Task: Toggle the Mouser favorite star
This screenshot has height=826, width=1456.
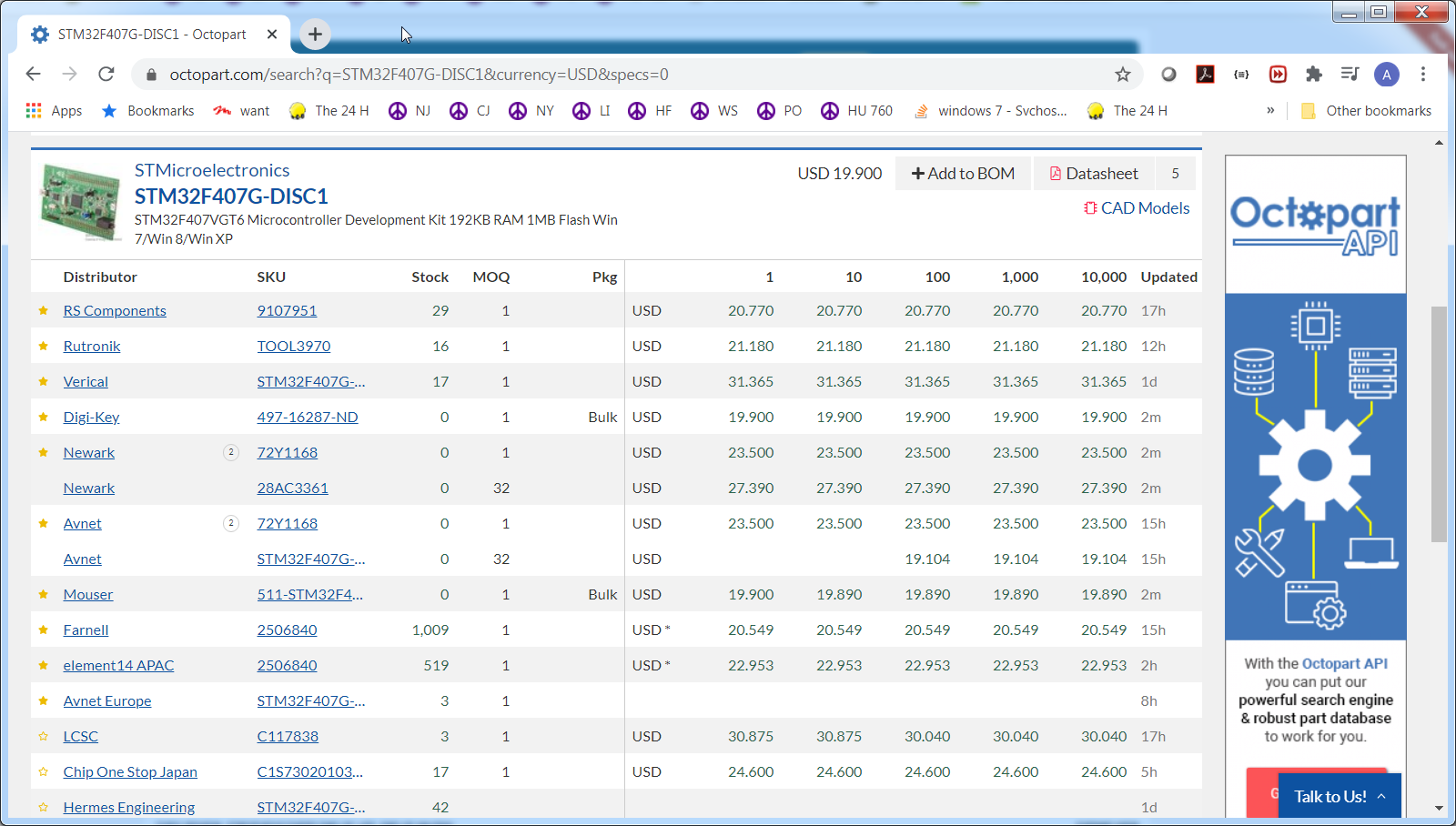Action: click(43, 595)
